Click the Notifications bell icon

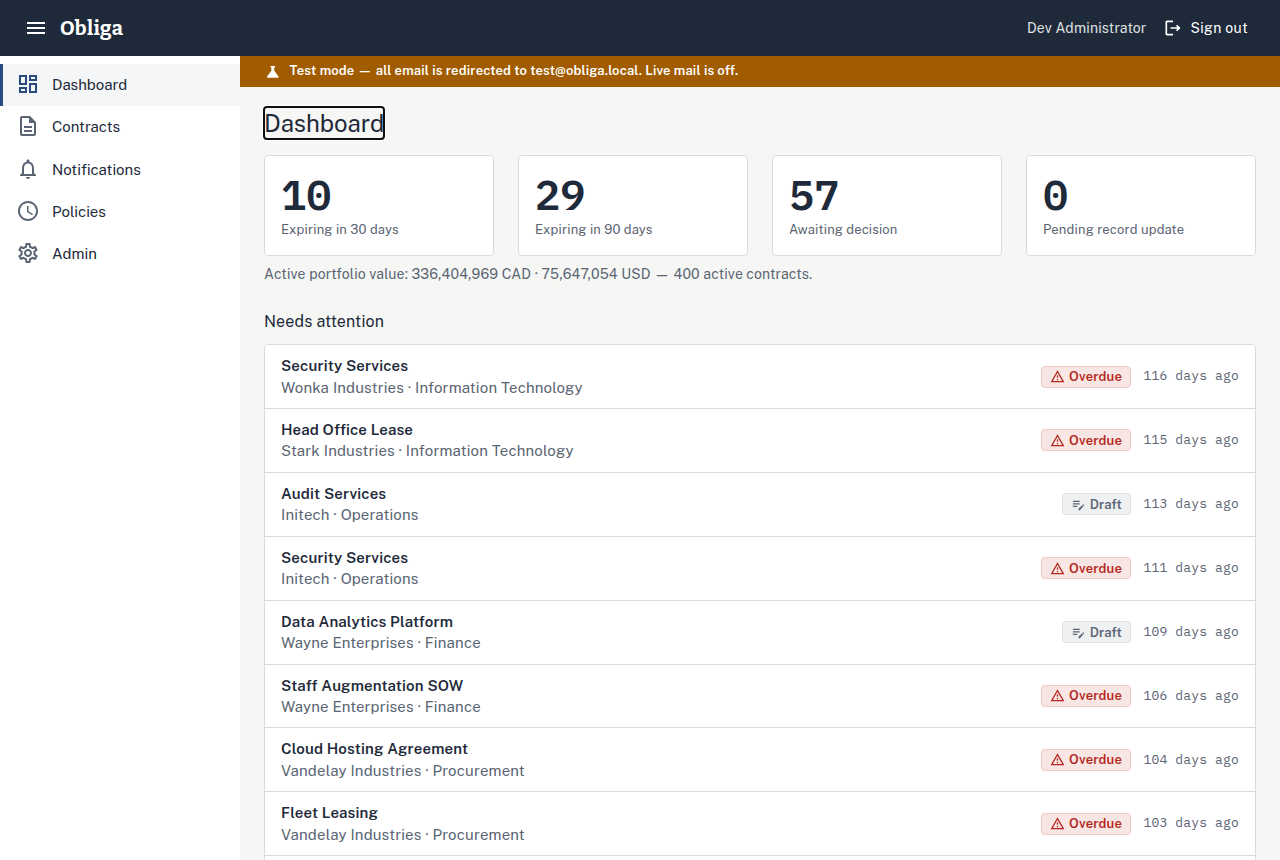click(x=28, y=169)
